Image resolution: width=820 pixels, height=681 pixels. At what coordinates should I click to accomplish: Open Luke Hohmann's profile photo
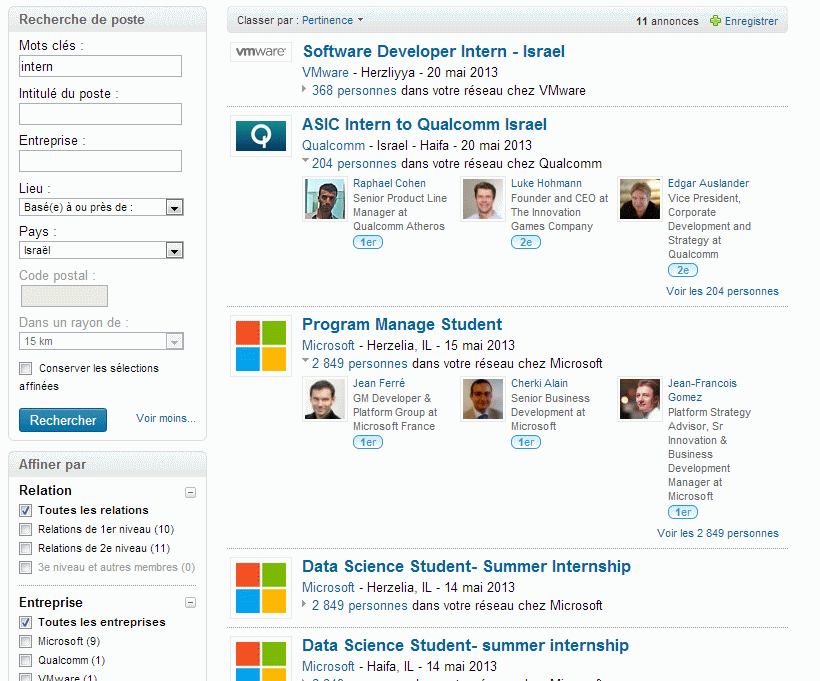pos(483,199)
